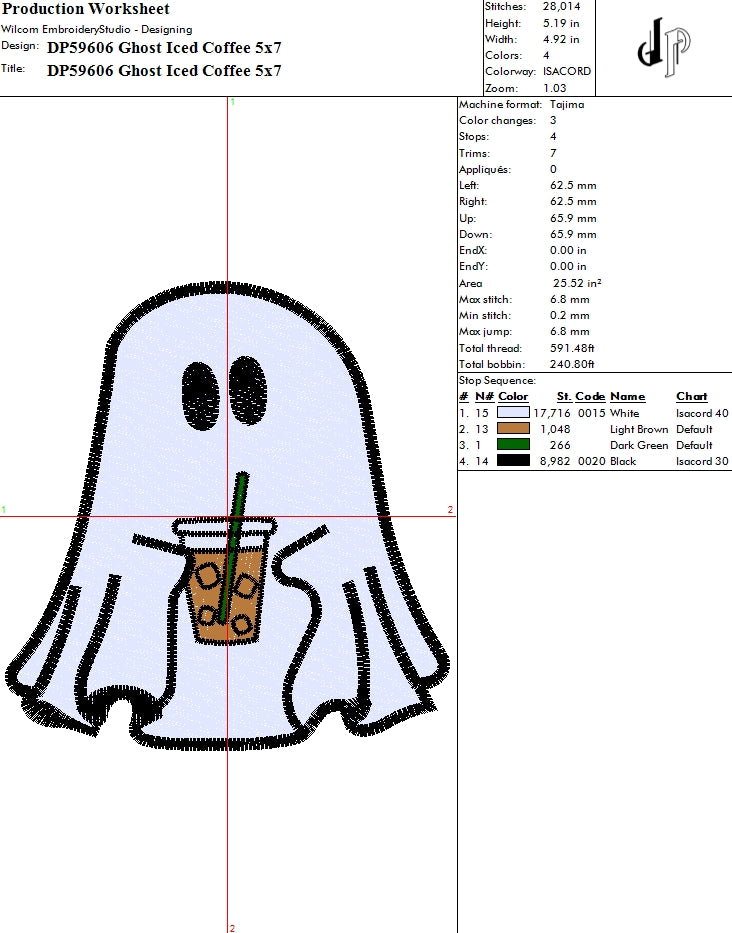Click the design name beside 'Title:' label
Viewport: 732px width, 933px height.
click(164, 71)
